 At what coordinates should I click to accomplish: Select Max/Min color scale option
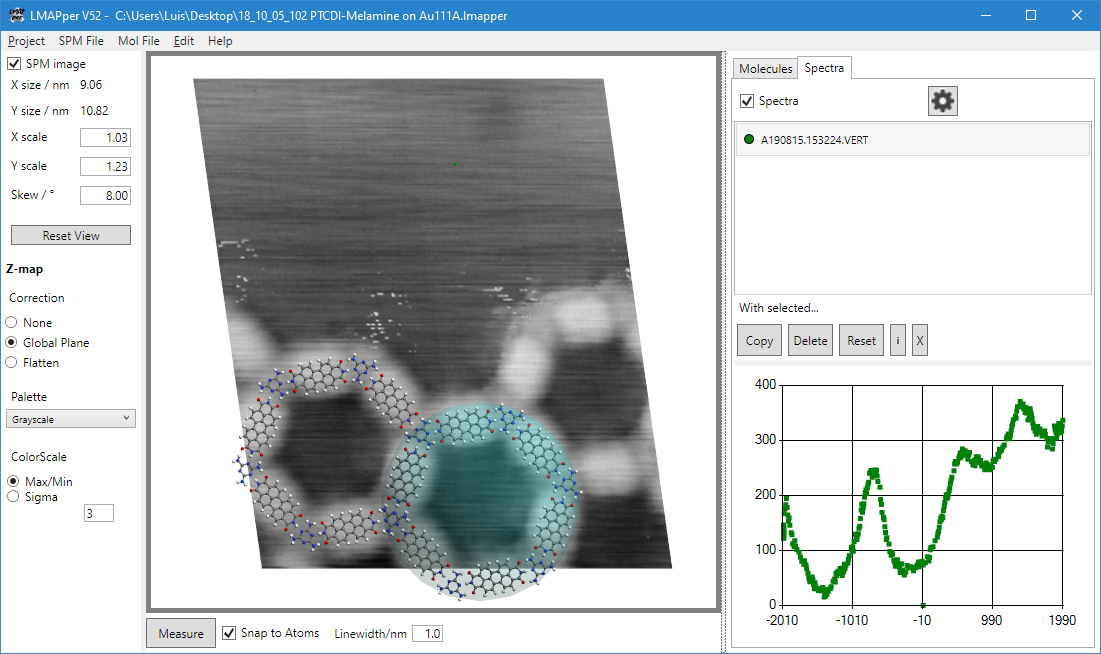13,481
